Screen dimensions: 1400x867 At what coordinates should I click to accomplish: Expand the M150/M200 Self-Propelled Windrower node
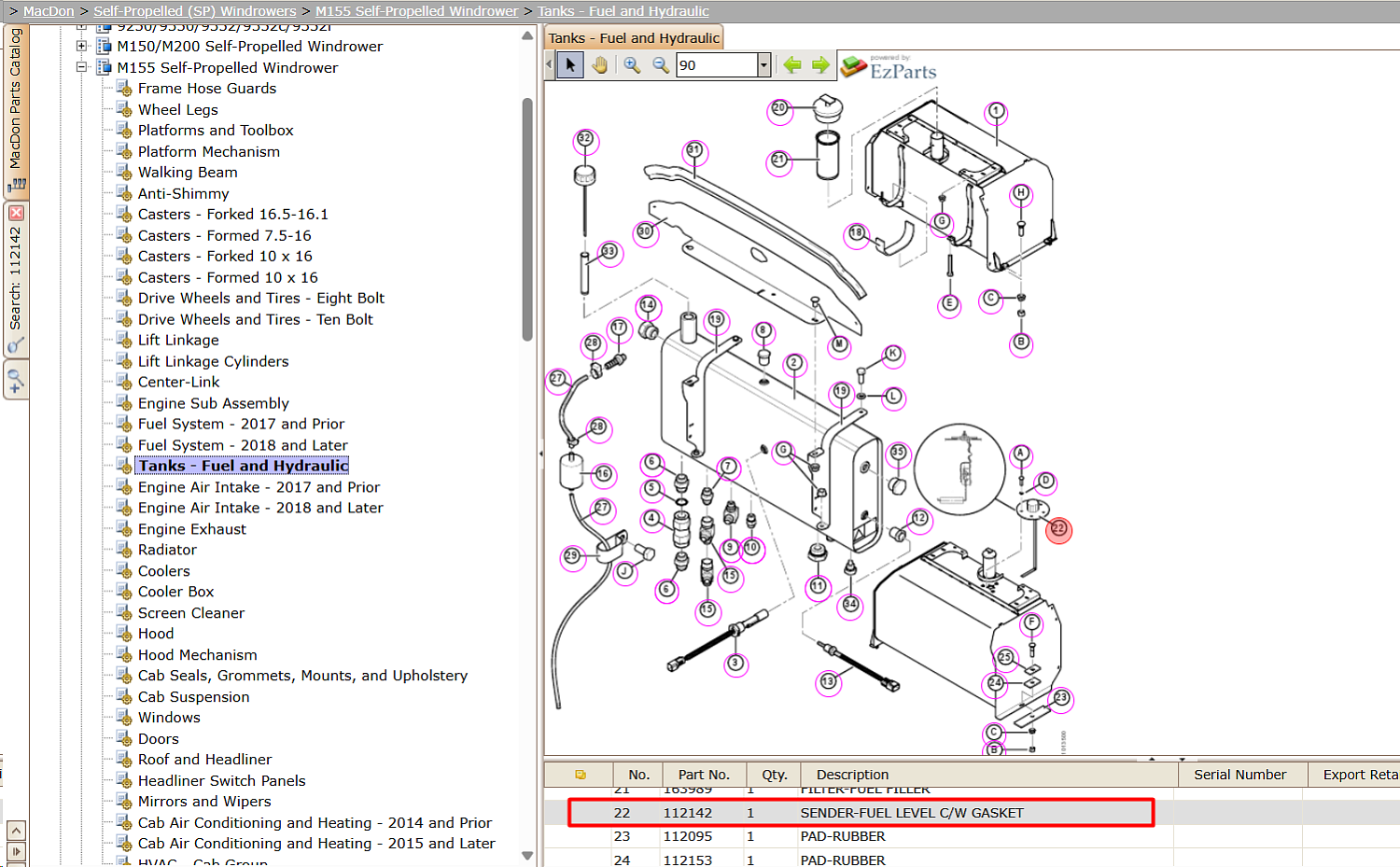coord(82,46)
